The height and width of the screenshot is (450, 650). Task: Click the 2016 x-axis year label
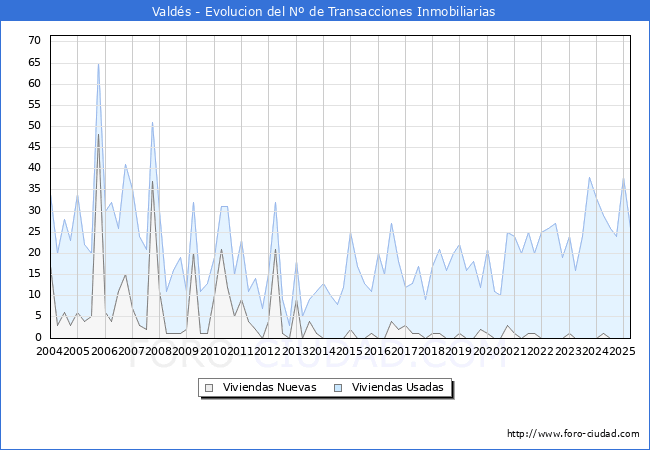[377, 351]
